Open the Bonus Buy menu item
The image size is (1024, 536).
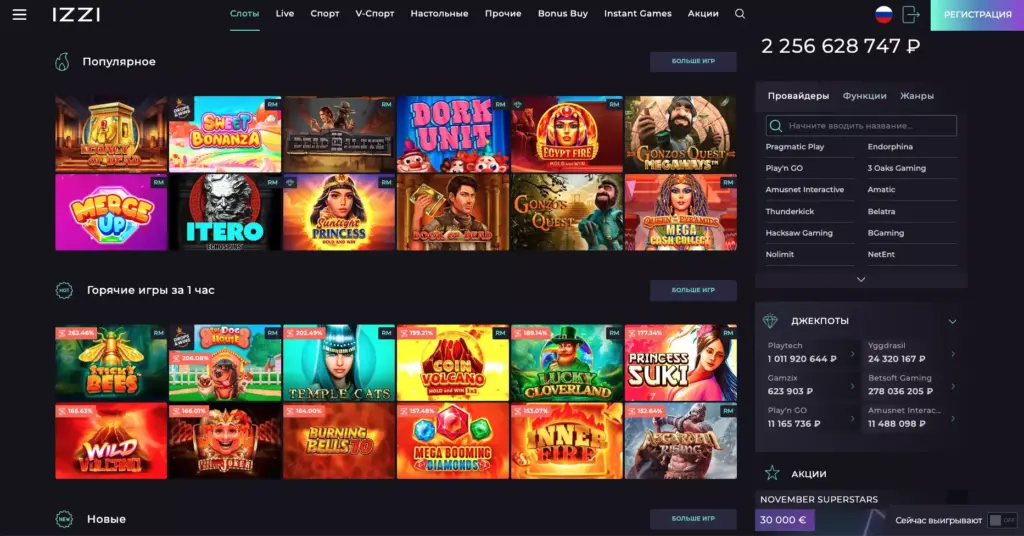(562, 14)
